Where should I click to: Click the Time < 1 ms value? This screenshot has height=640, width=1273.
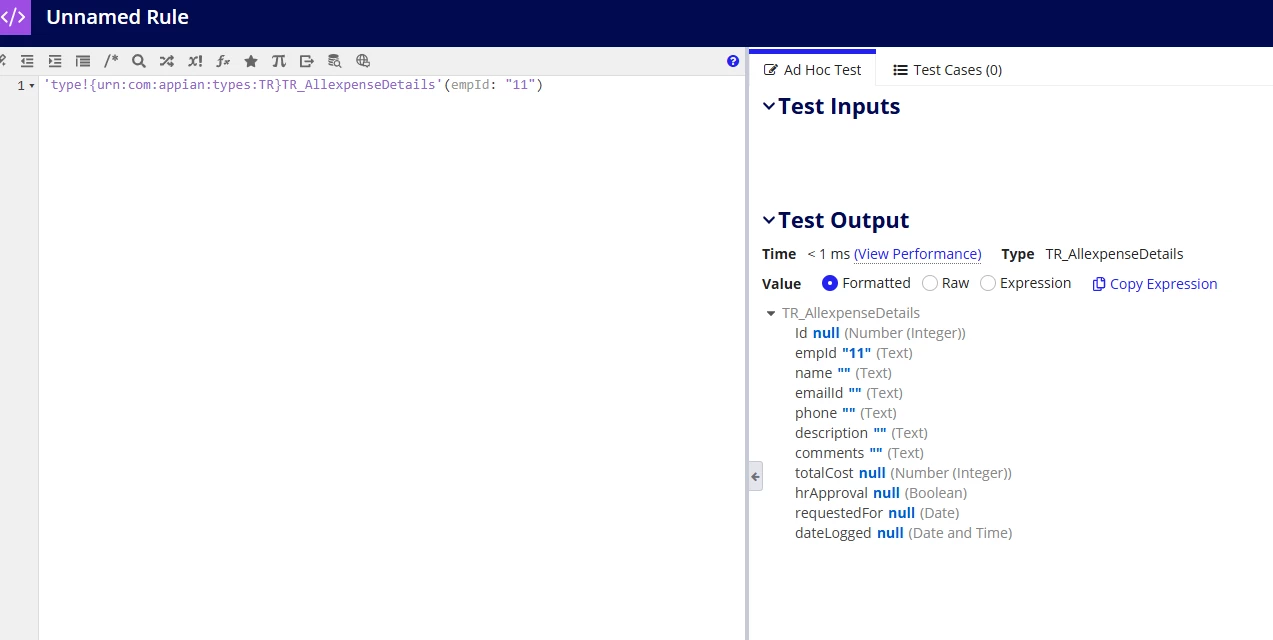[x=828, y=254]
